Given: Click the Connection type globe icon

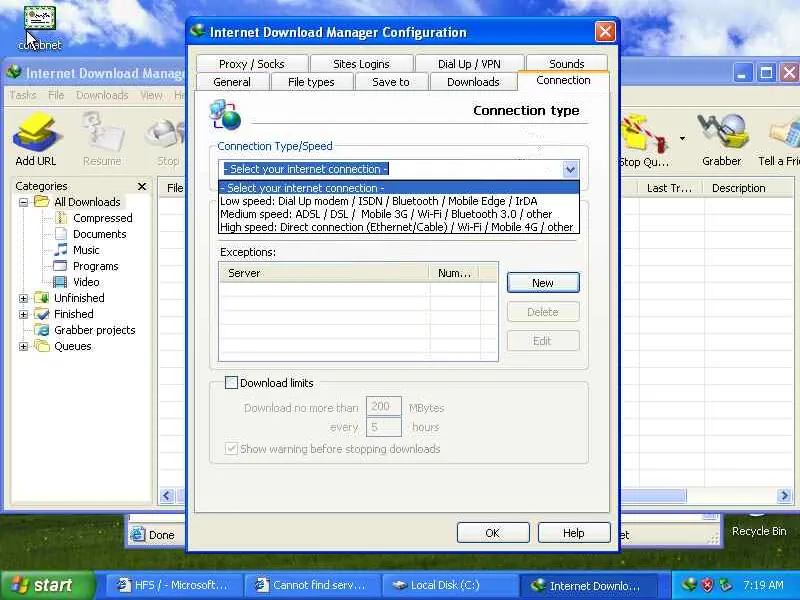Looking at the screenshot, I should [x=225, y=114].
